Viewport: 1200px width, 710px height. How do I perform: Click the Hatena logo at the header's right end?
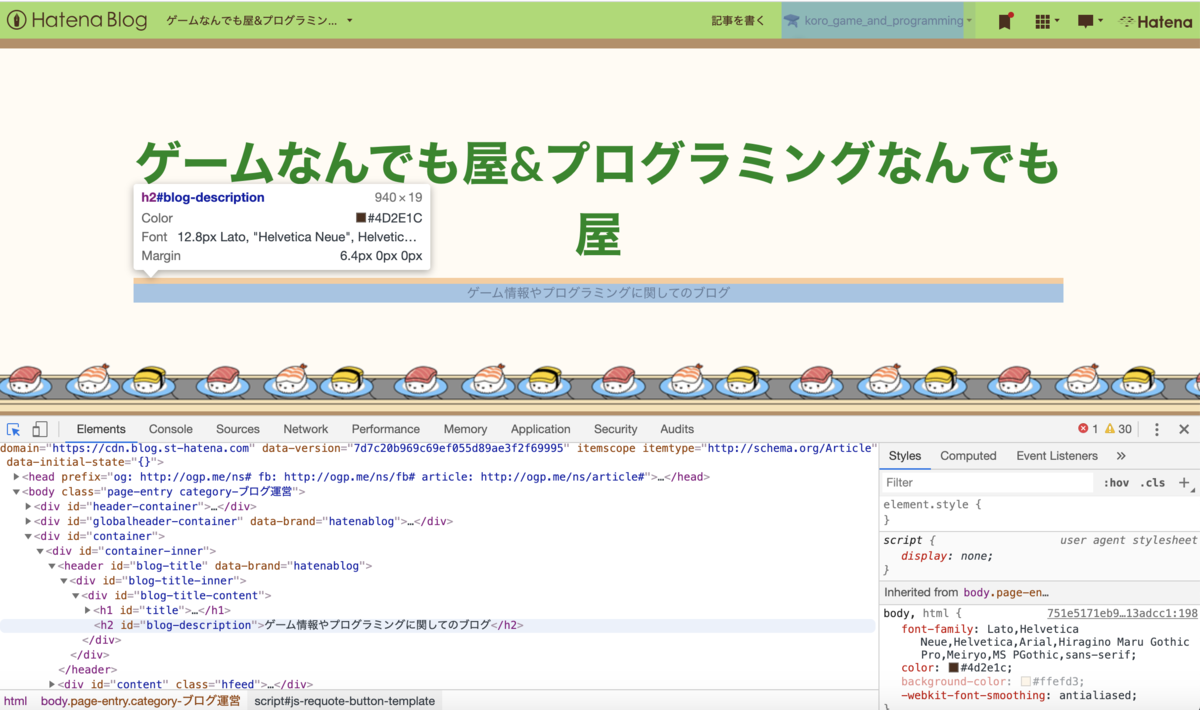(1155, 21)
